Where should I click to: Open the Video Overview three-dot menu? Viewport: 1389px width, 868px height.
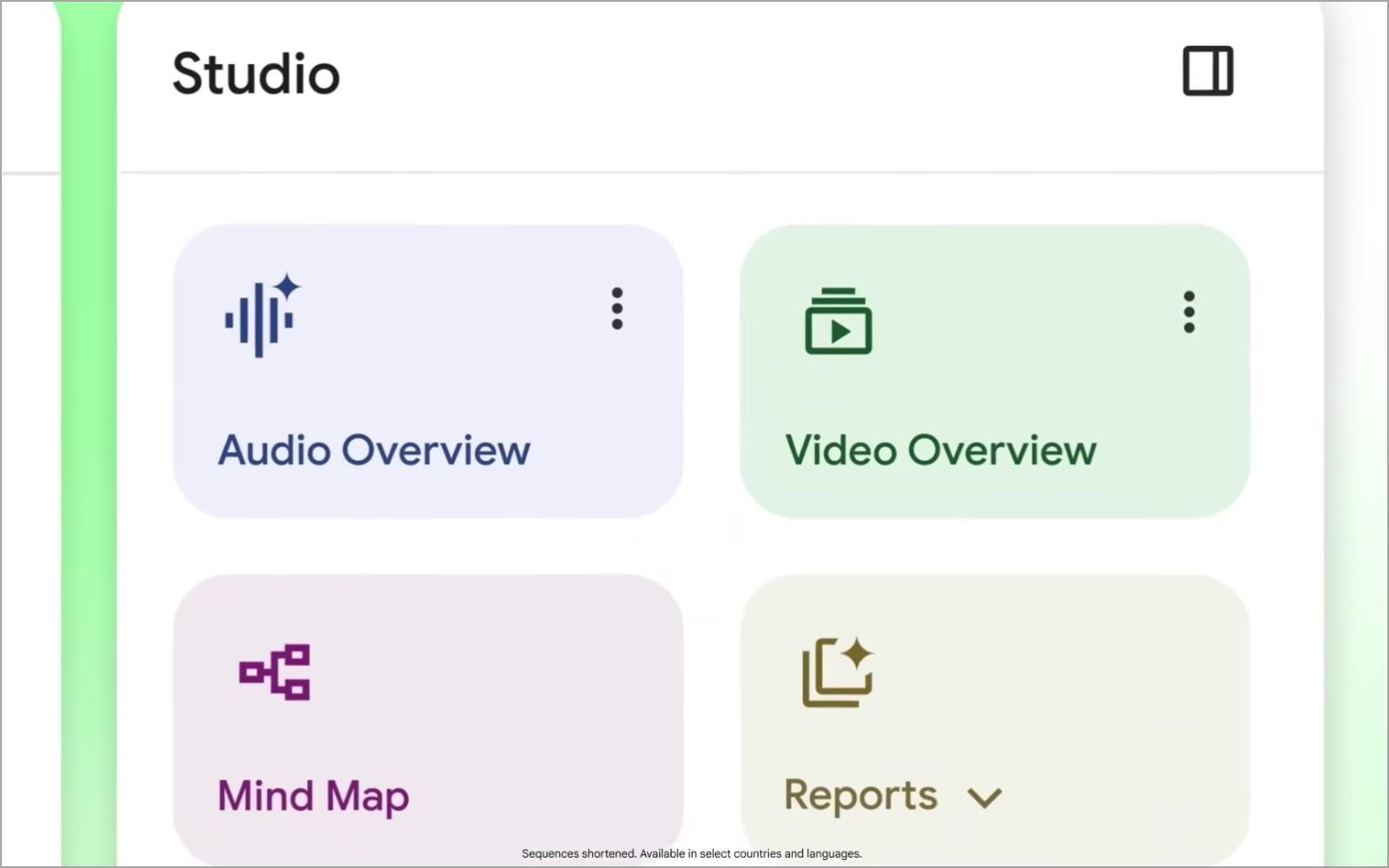pyautogui.click(x=1189, y=312)
